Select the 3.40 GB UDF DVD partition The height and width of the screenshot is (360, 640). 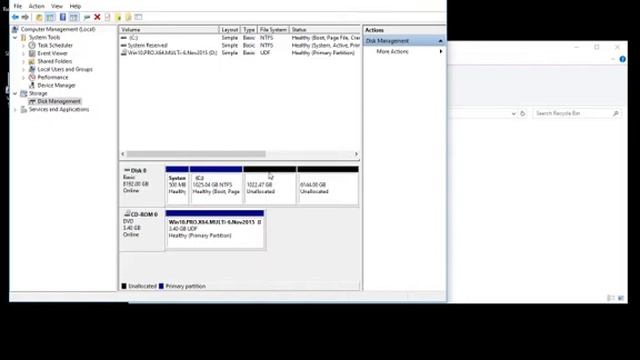click(x=215, y=229)
